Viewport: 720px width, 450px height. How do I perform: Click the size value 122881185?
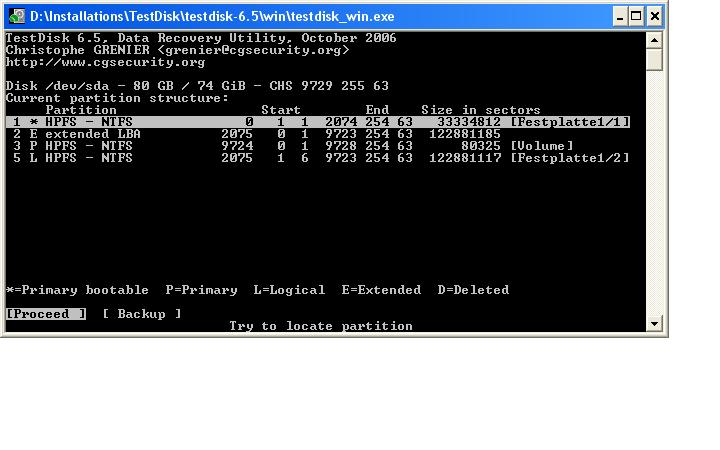coord(465,134)
